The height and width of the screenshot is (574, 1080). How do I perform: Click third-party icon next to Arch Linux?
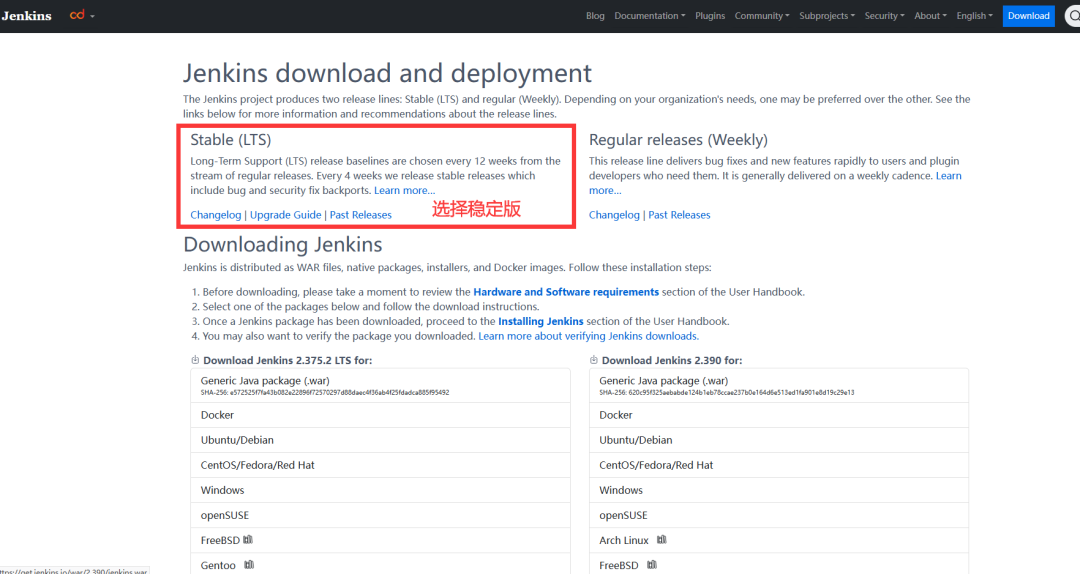tap(661, 540)
